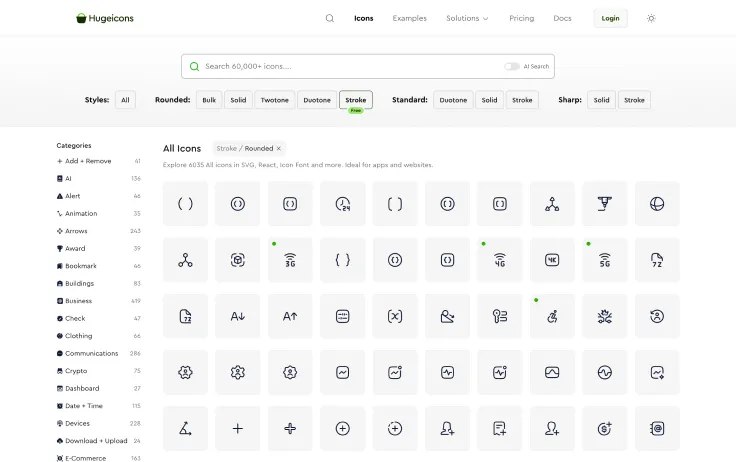This screenshot has width=736, height=462.
Task: Open the Docs page
Action: point(562,18)
